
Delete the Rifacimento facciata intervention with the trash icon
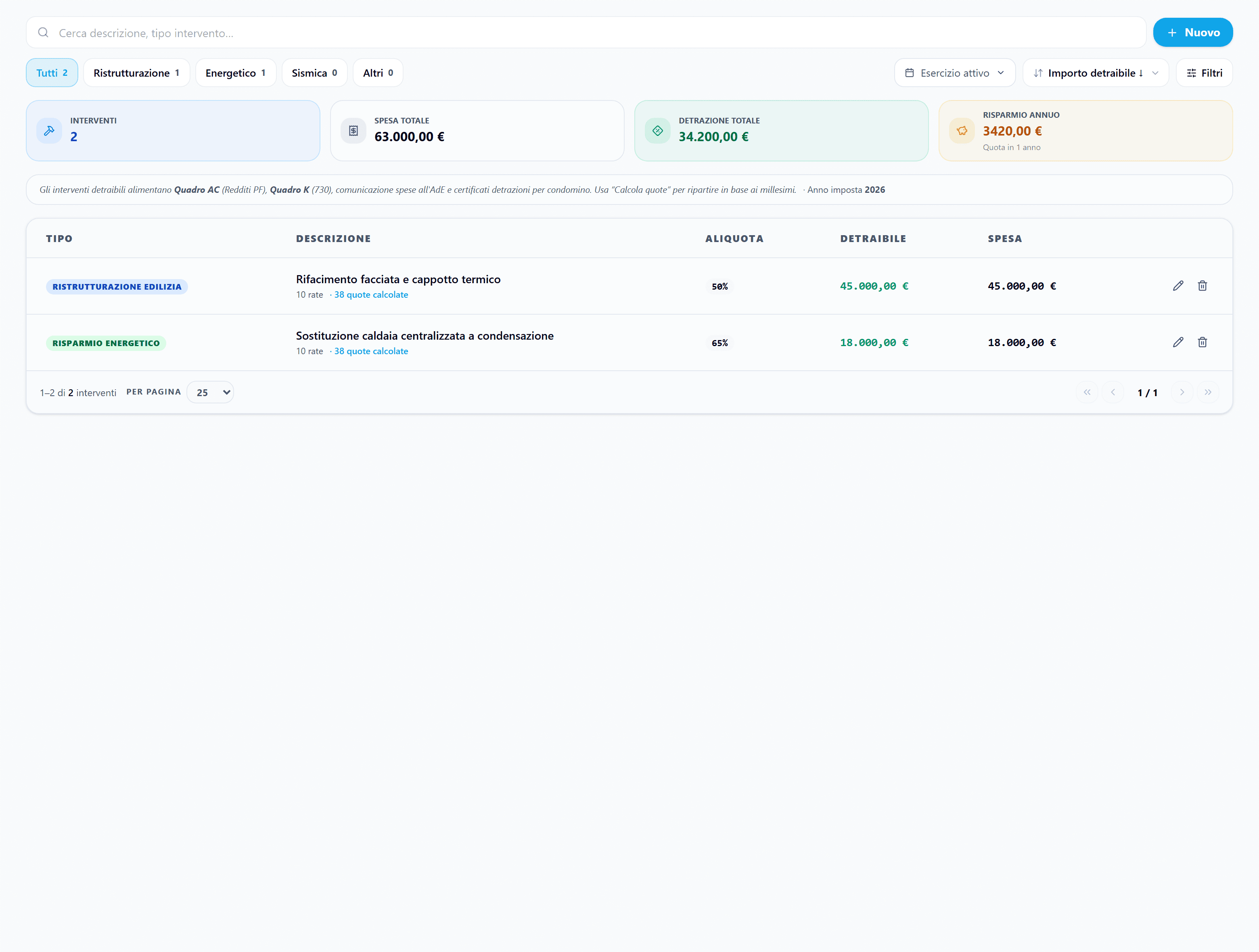[1202, 286]
